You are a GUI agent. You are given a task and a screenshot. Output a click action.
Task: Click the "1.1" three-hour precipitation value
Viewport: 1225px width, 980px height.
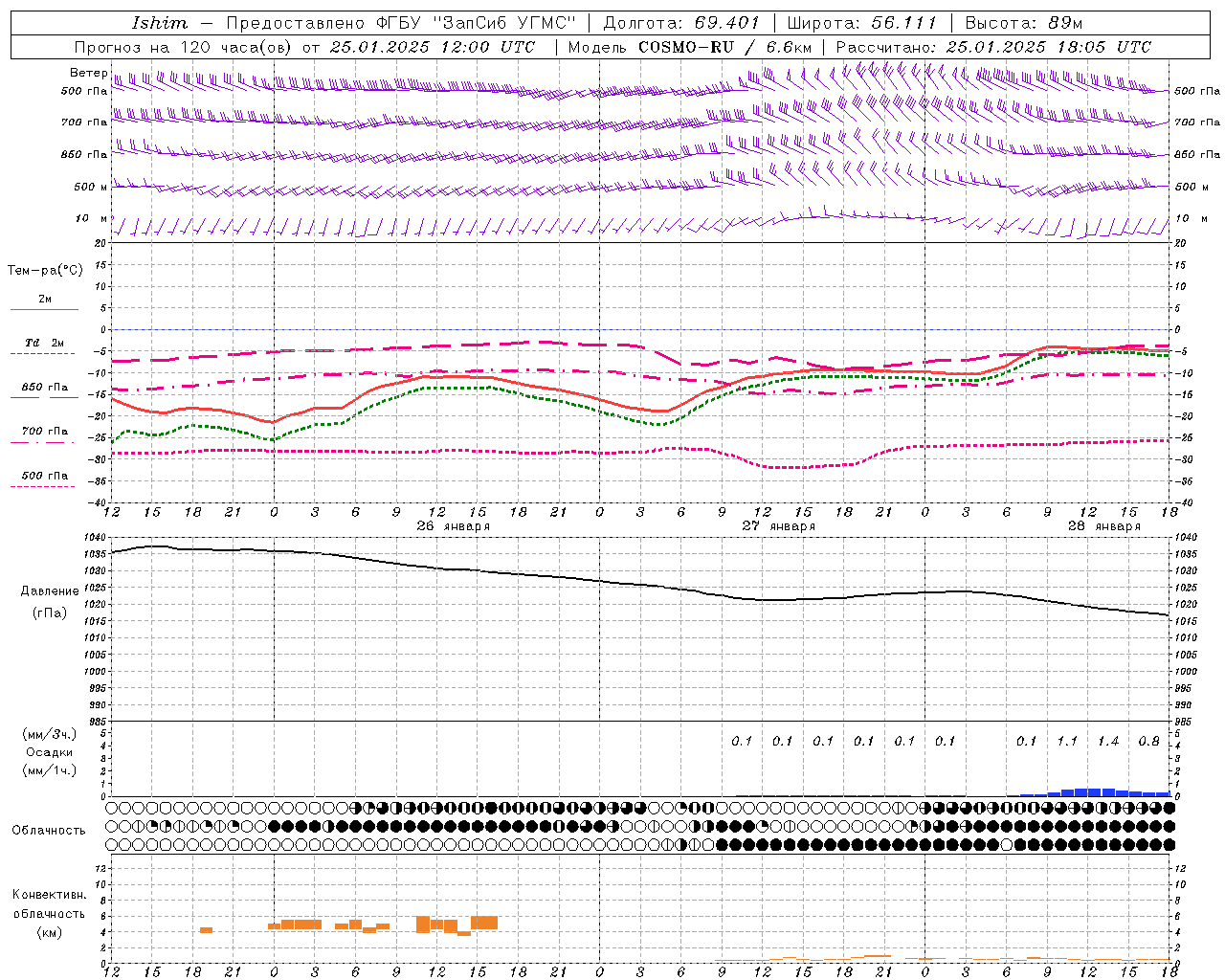click(1067, 741)
